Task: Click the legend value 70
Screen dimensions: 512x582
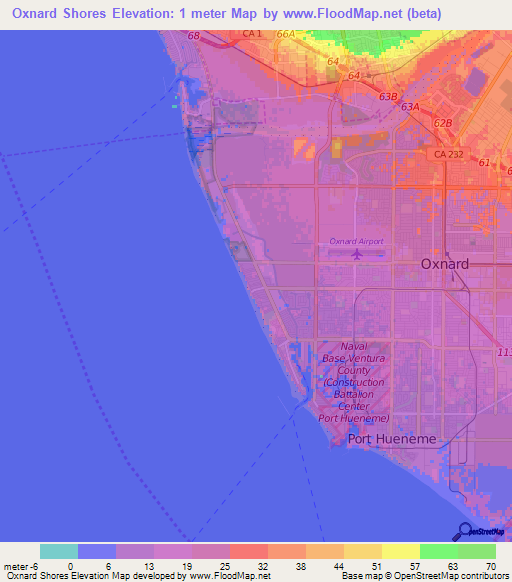Action: [x=491, y=567]
